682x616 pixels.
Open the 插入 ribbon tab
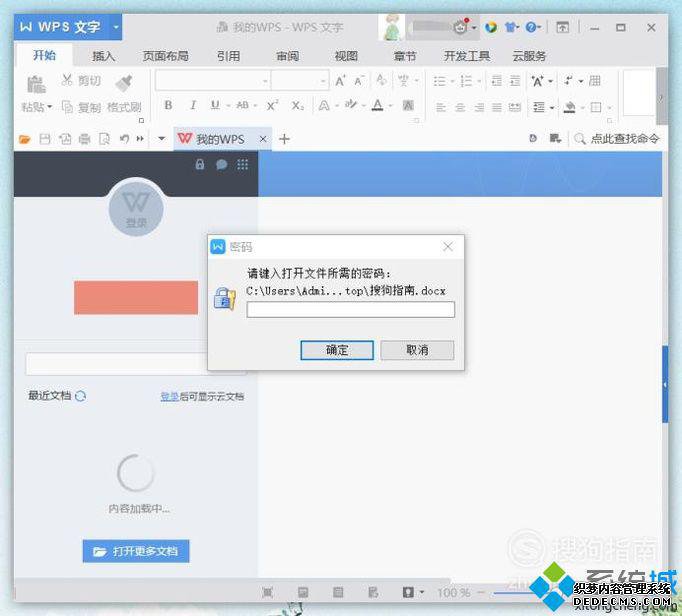click(x=103, y=56)
